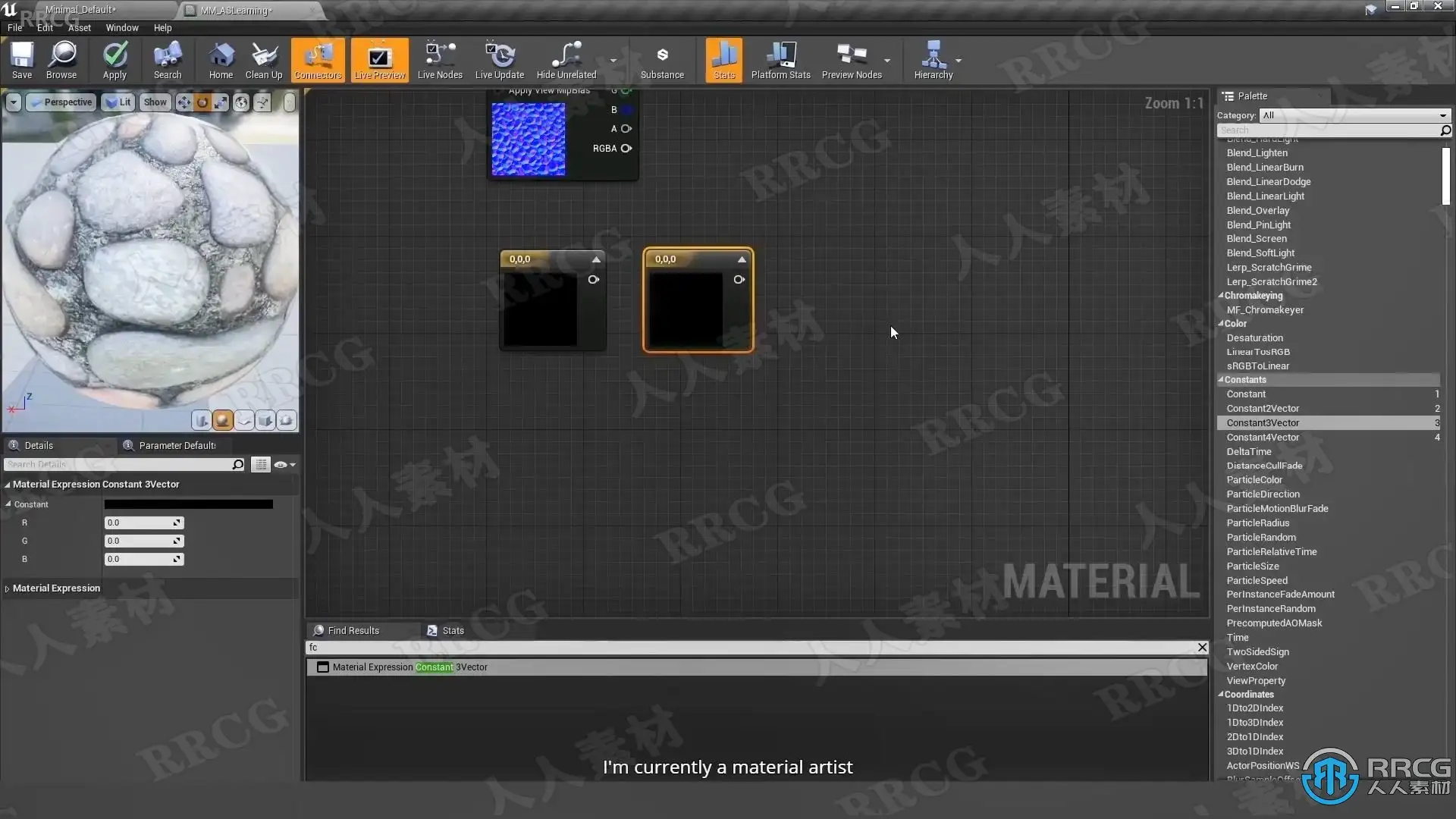Open the Window menu
The image size is (1456, 819).
121,28
